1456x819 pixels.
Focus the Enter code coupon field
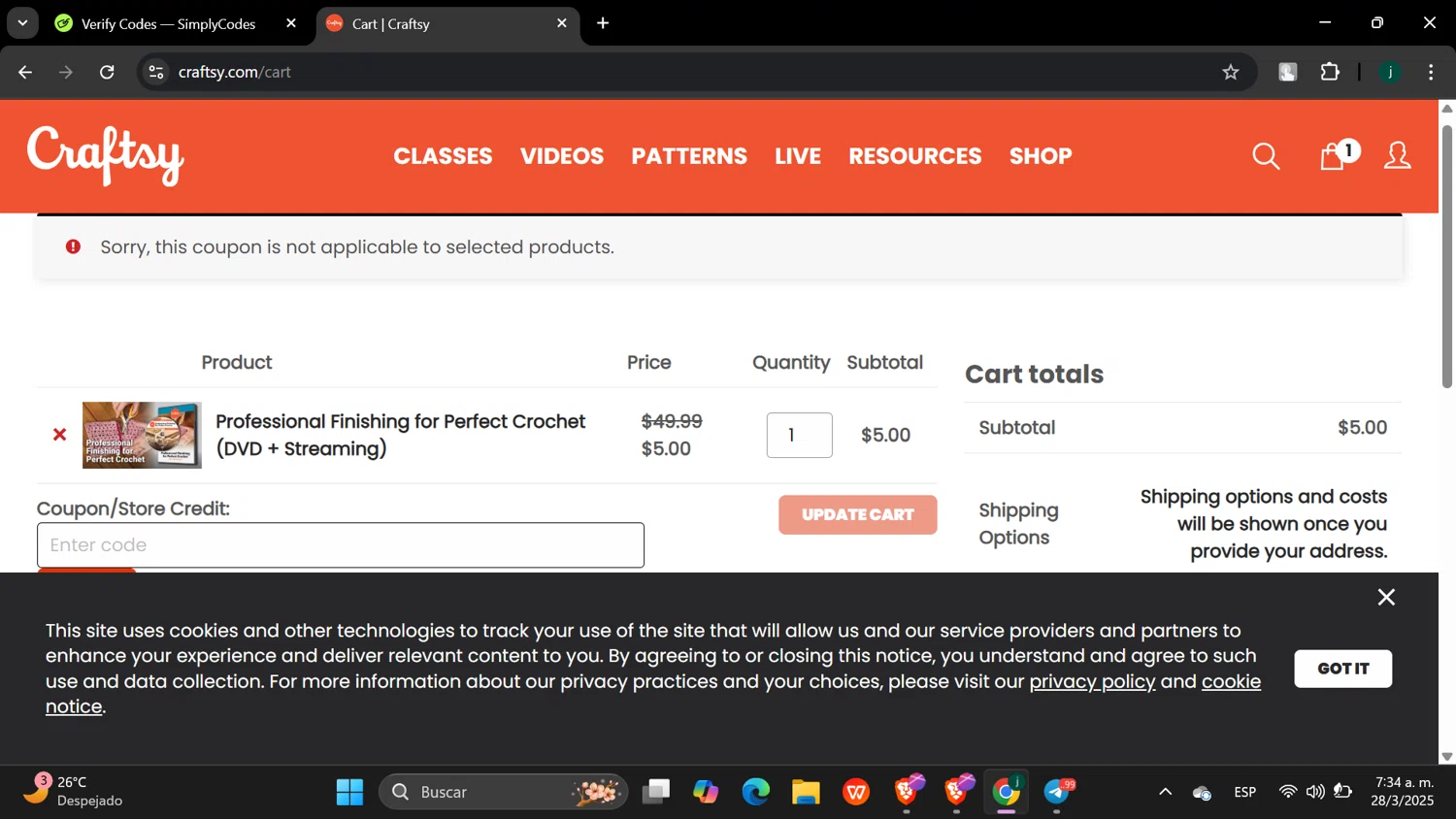(341, 545)
